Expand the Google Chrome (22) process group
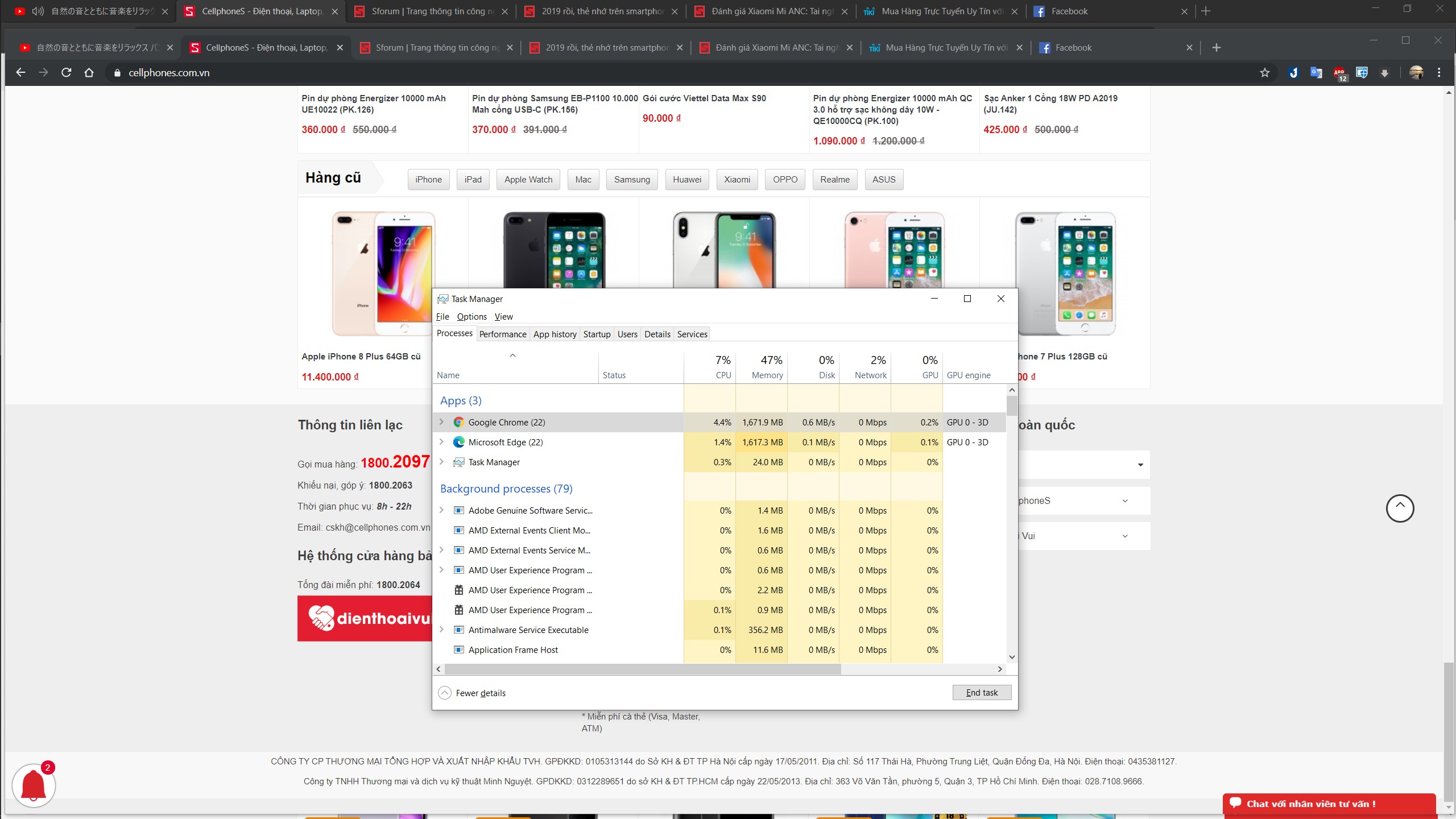The height and width of the screenshot is (819, 1456). [x=441, y=422]
